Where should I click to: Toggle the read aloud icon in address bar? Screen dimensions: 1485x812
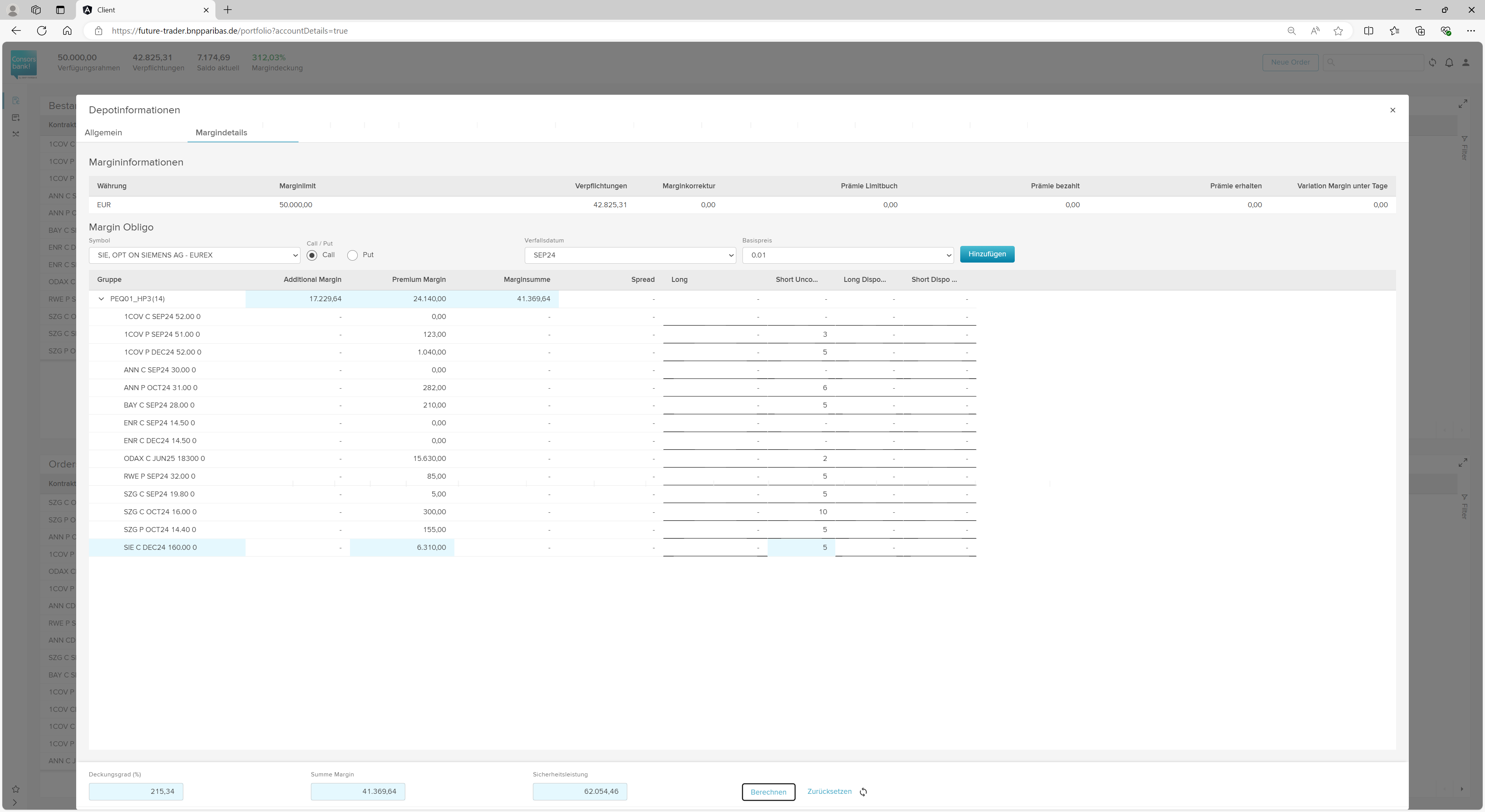(x=1315, y=31)
